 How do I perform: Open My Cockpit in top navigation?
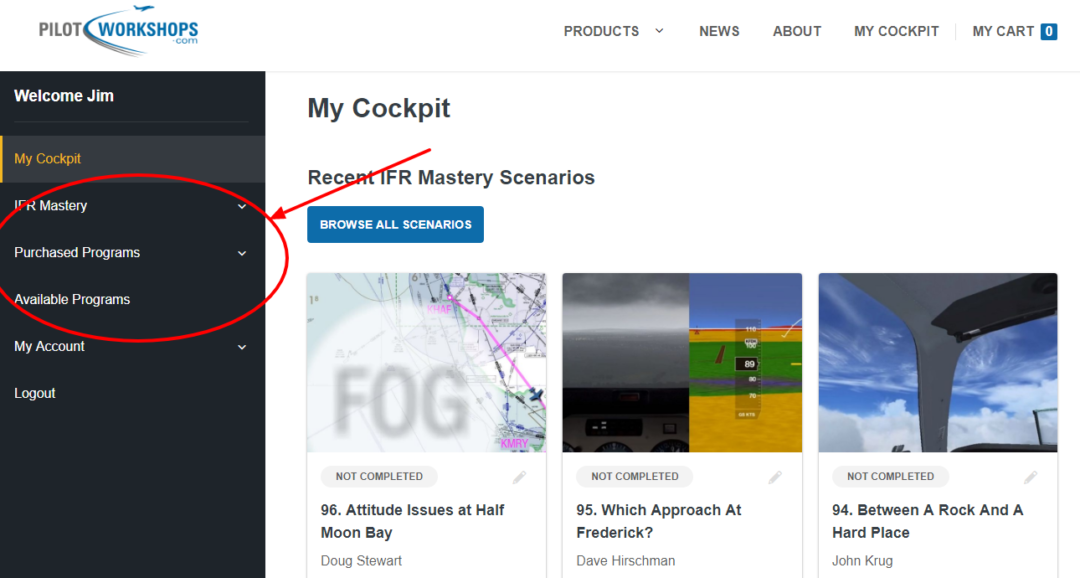click(x=896, y=31)
